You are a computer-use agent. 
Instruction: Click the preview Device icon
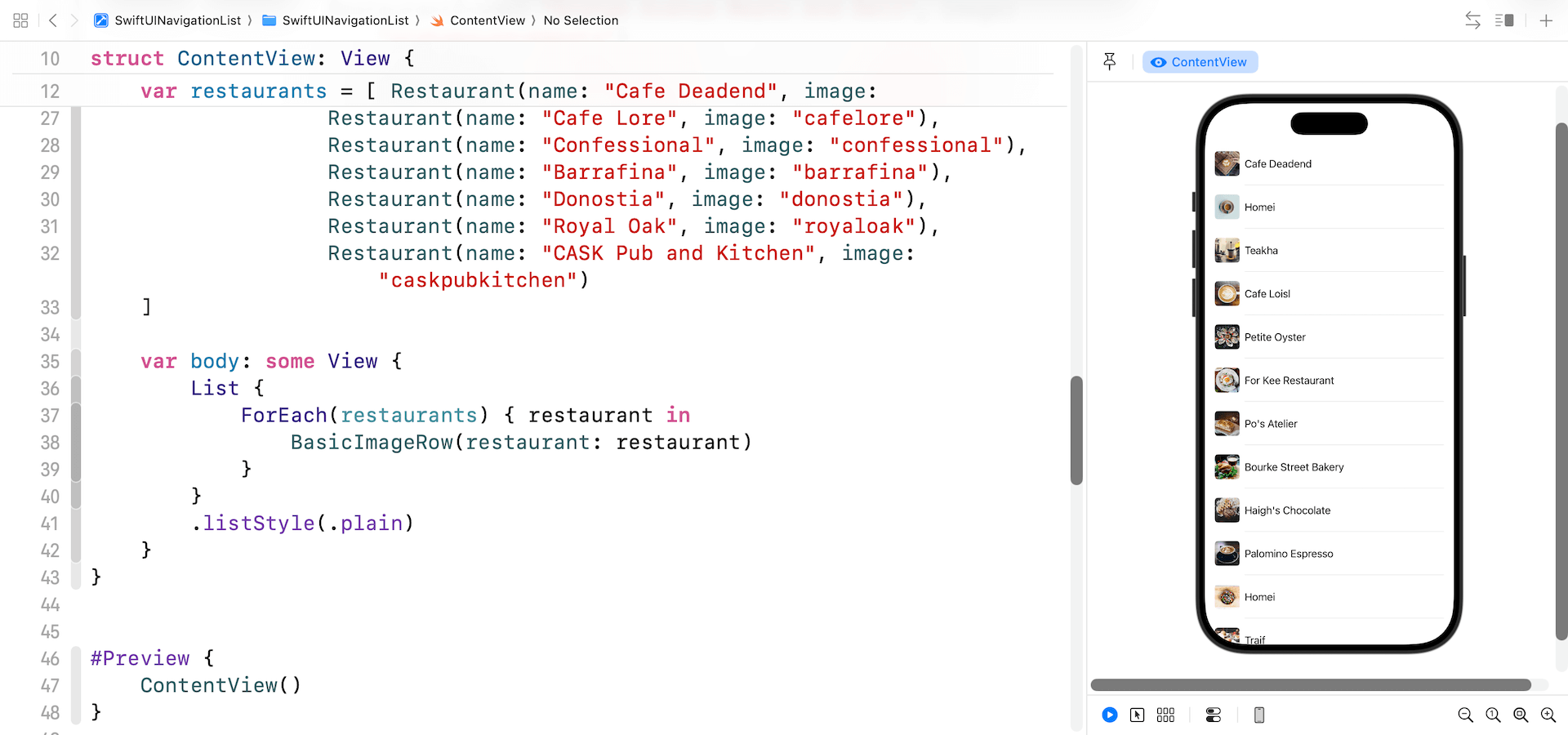(x=1258, y=715)
